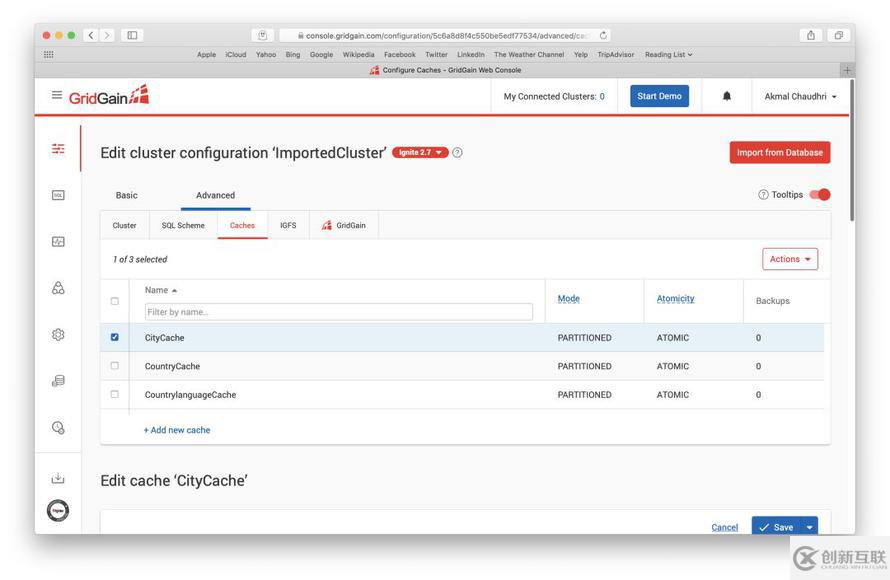This screenshot has height=580, width=890.
Task: Open the tracing clock sidebar icon
Action: pos(58,427)
